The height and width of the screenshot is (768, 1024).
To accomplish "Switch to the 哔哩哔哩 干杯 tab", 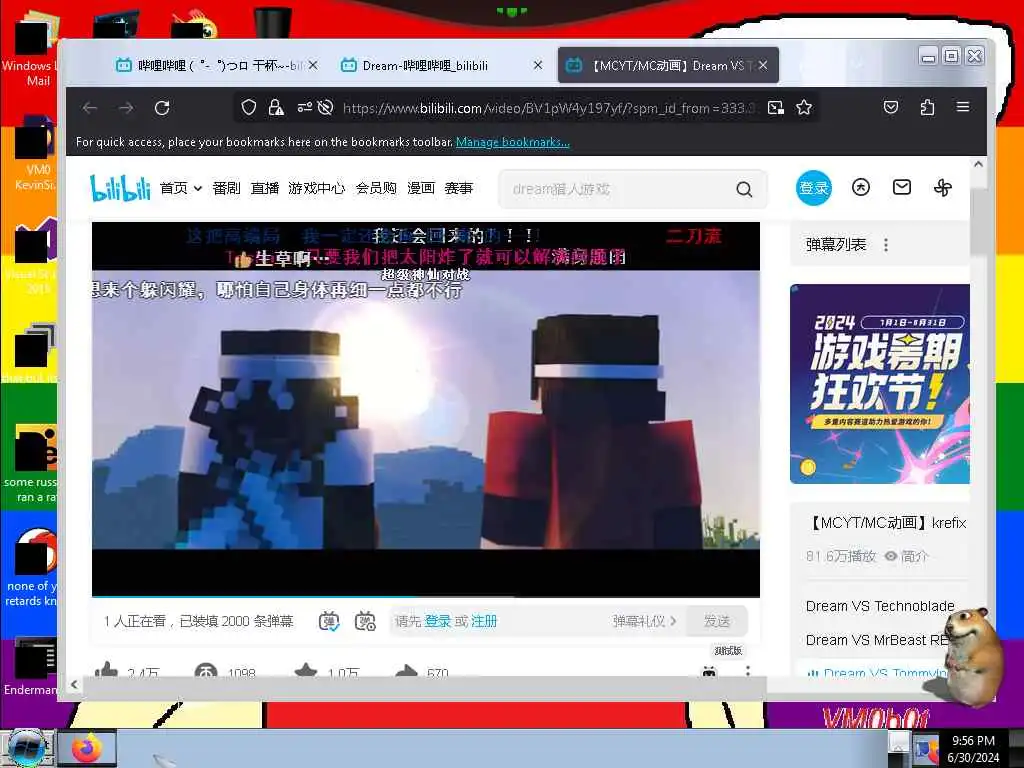I will (209, 65).
